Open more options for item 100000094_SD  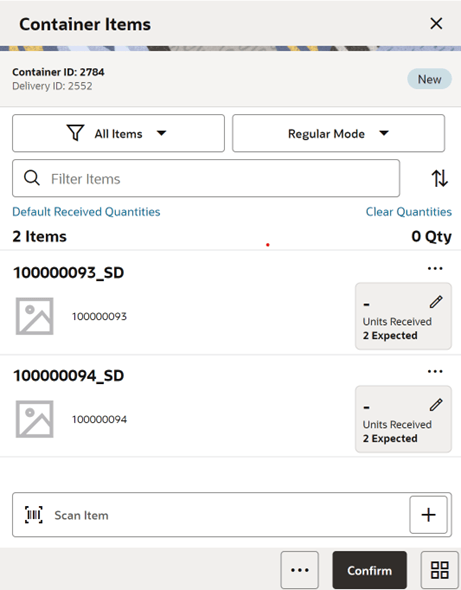pos(435,372)
